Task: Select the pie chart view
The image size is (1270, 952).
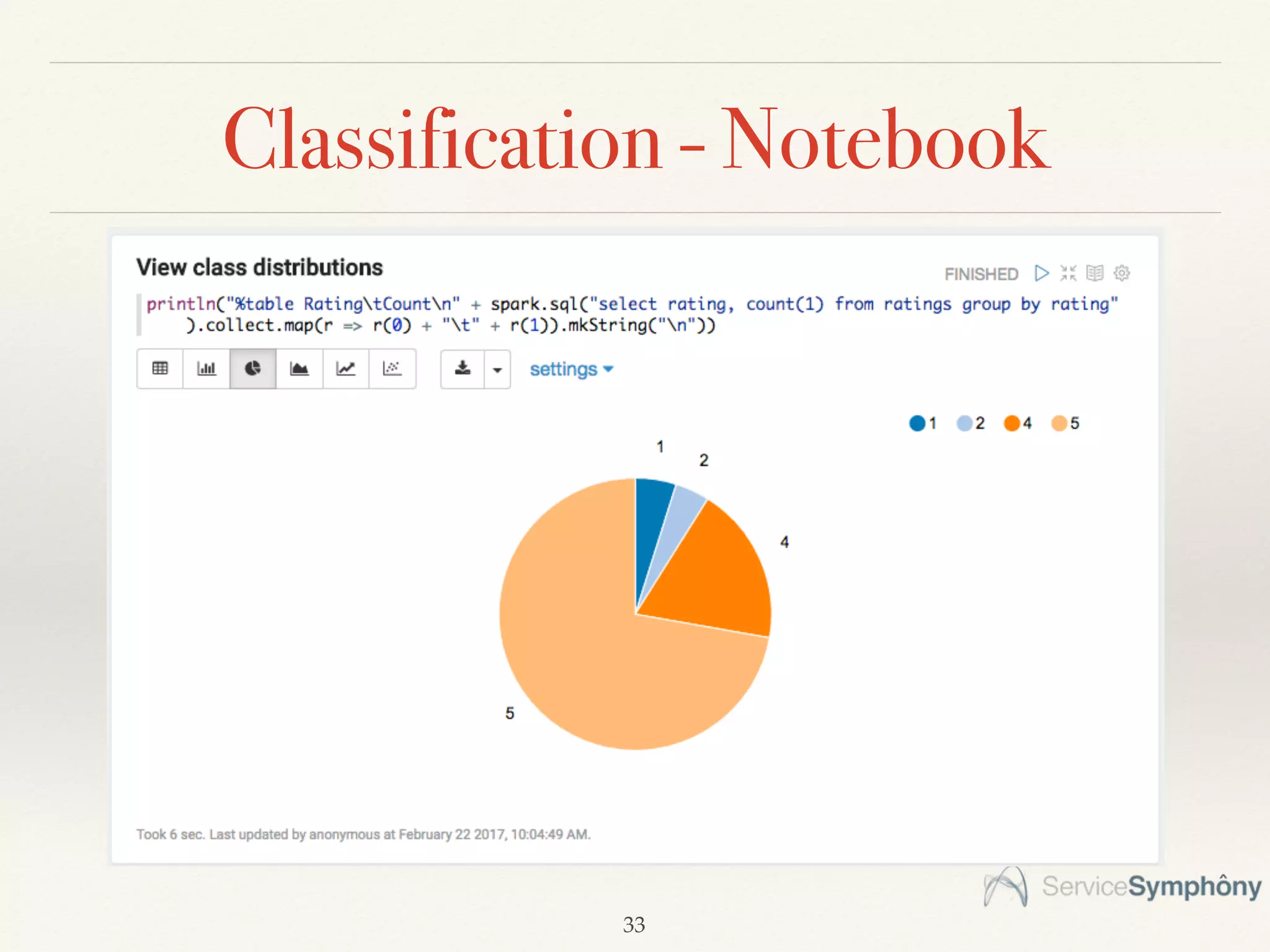Action: (x=253, y=369)
